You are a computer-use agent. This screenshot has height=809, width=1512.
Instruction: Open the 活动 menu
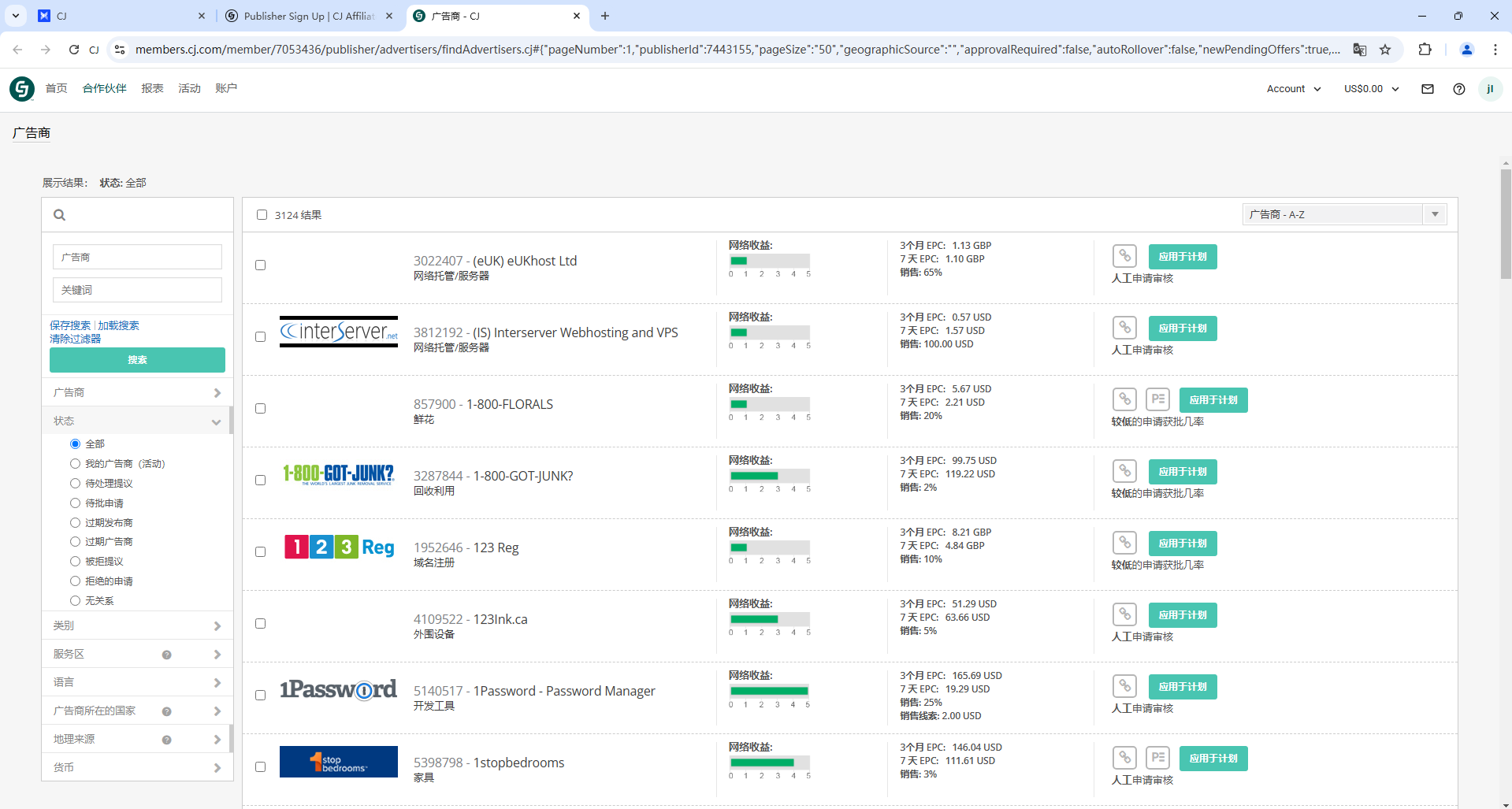coord(190,88)
